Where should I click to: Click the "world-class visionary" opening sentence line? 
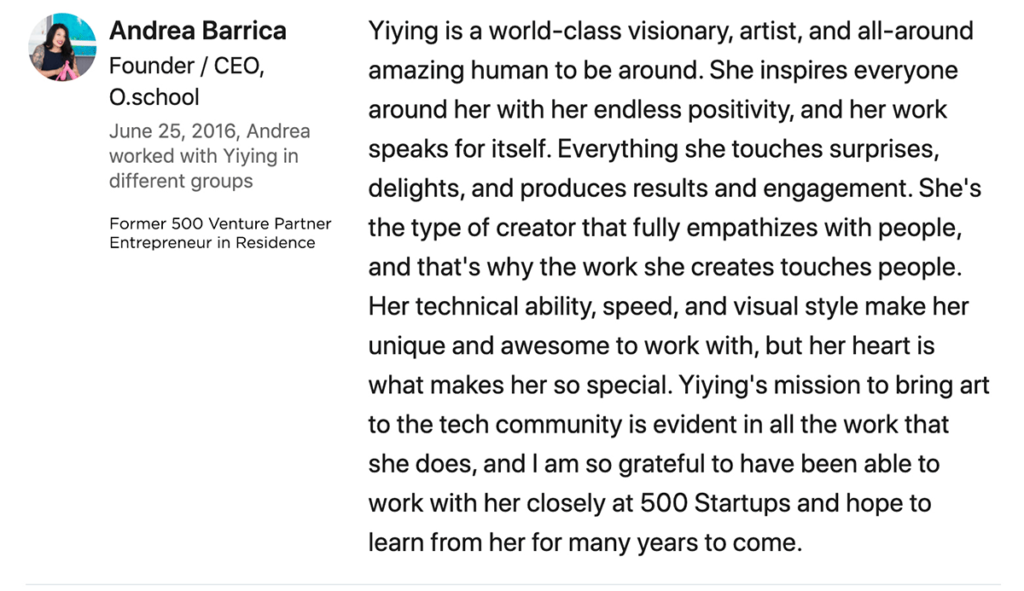(671, 31)
